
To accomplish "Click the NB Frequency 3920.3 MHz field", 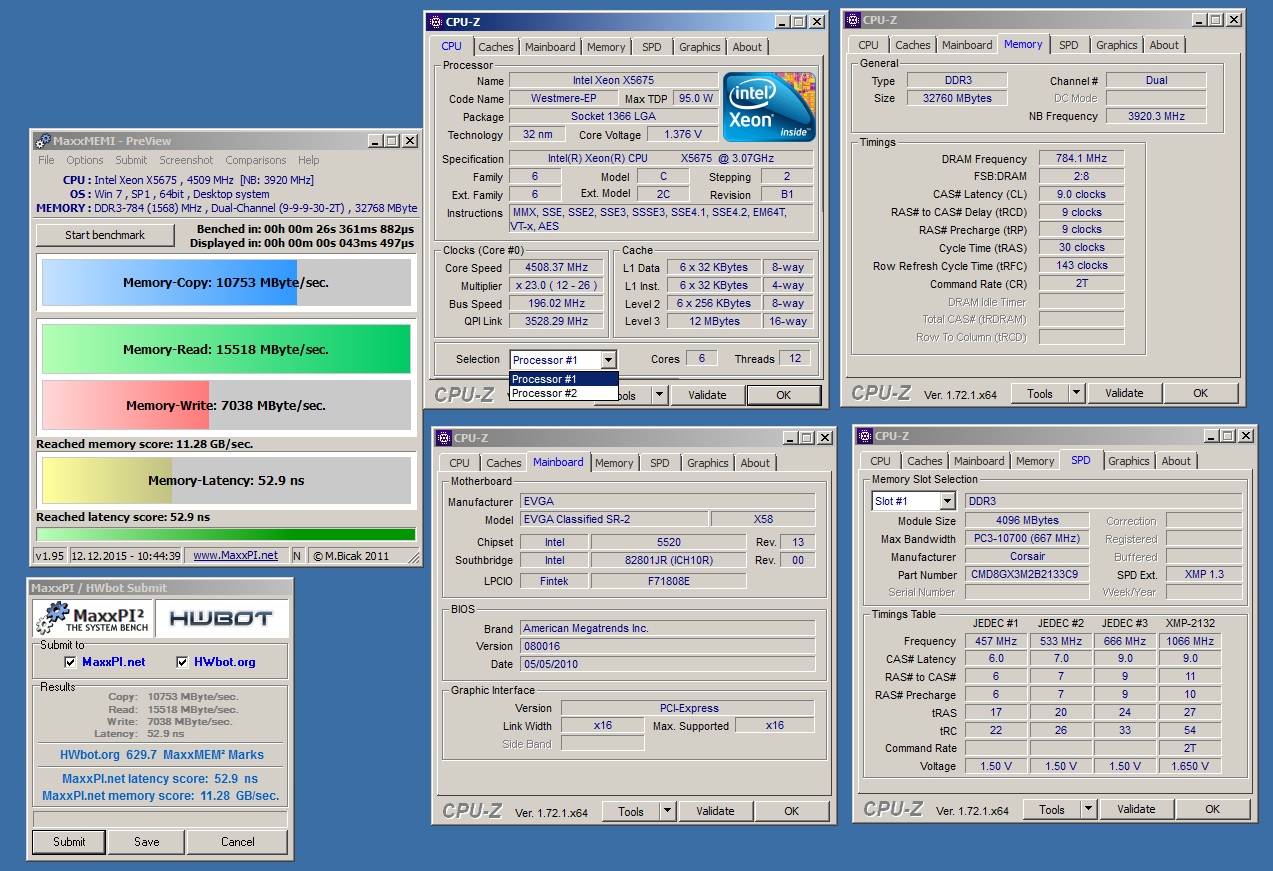I will point(1156,116).
